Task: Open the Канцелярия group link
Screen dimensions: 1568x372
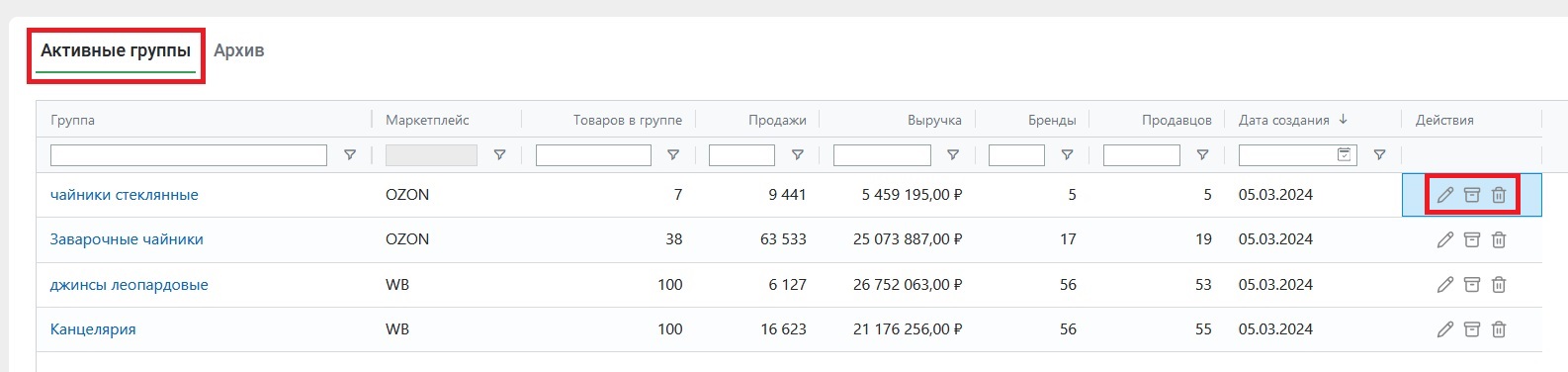Action: 93,329
